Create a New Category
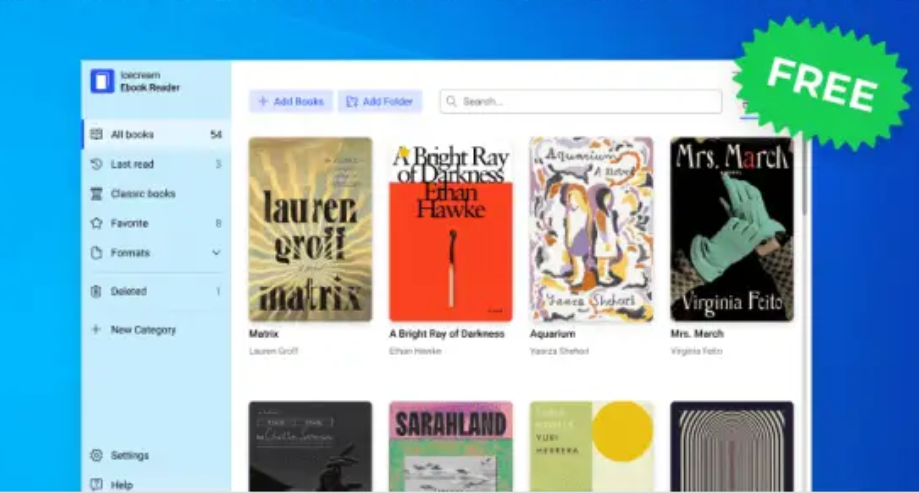The image size is (919, 493). (156, 329)
